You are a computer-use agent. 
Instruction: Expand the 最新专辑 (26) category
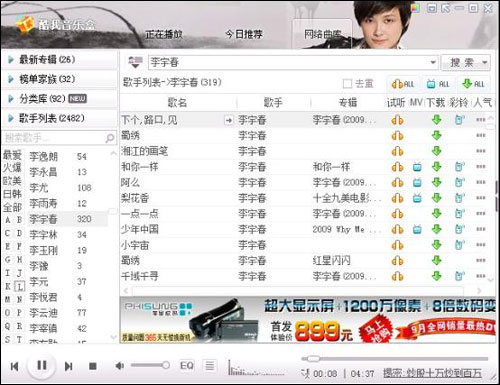pos(60,60)
